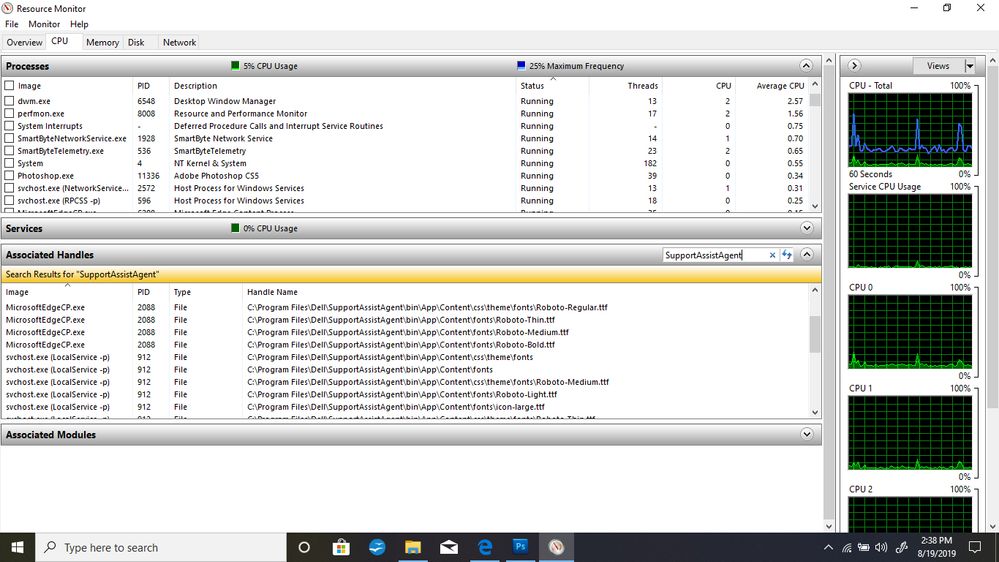Switch to the Memory tab
The height and width of the screenshot is (562, 999).
tap(102, 42)
